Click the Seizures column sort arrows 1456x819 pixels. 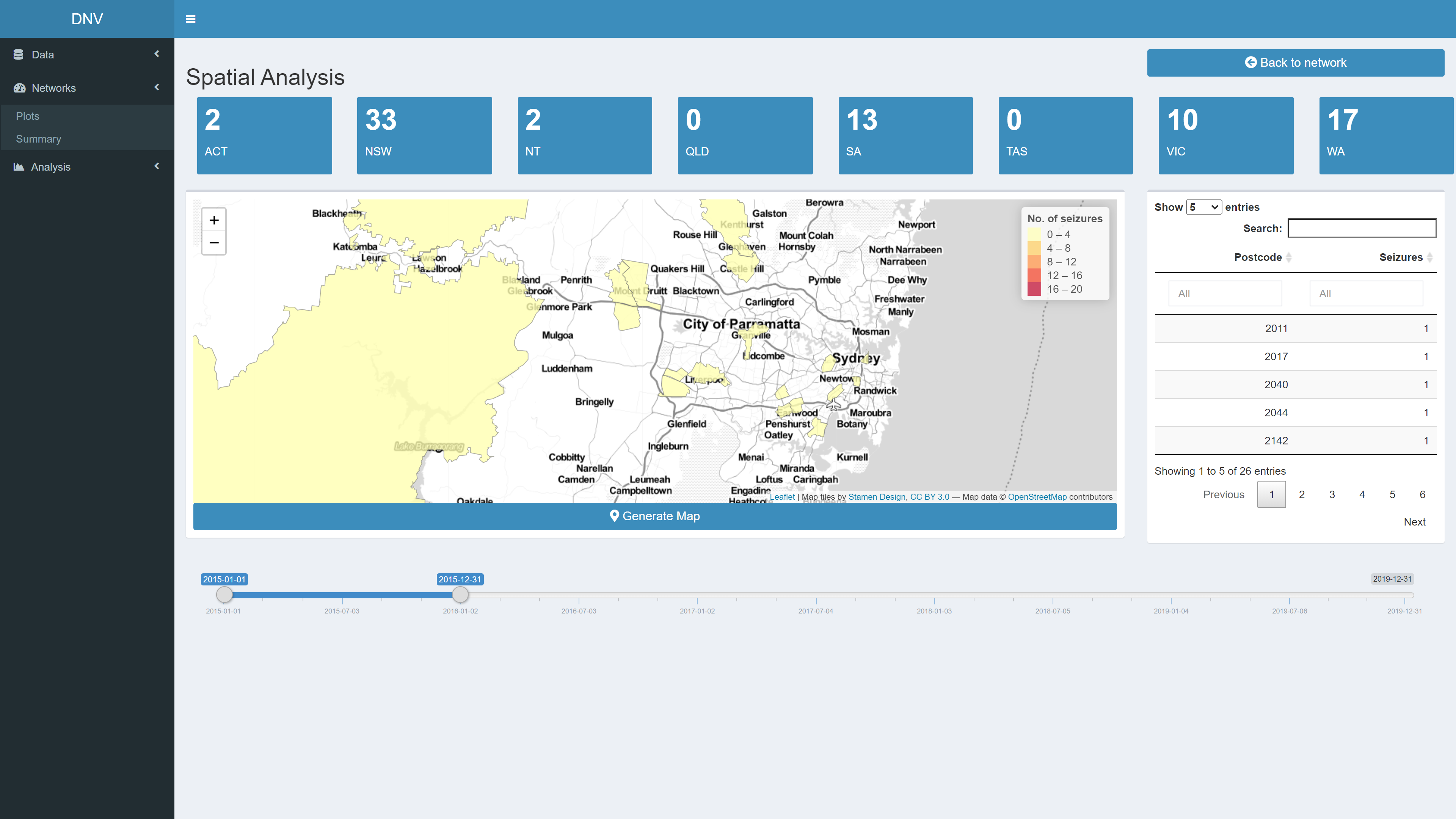point(1429,258)
